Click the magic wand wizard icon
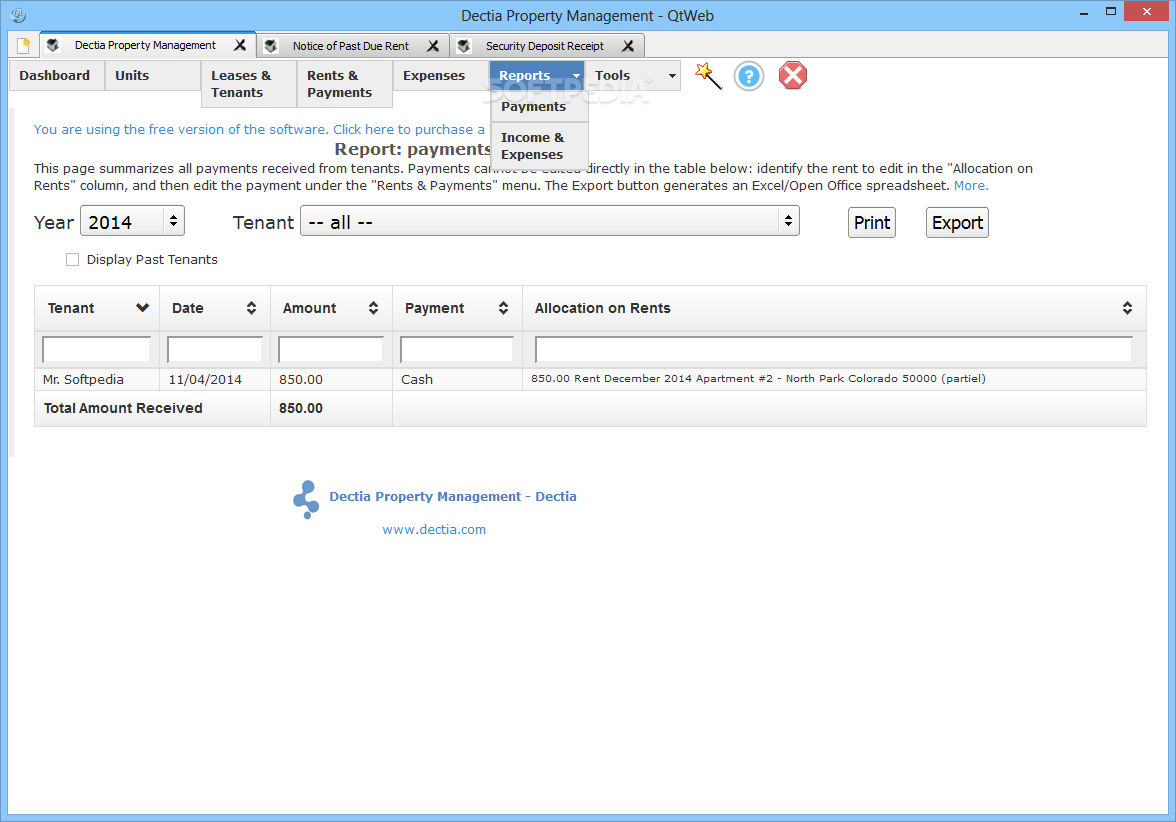Screen dimensions: 1176x822 (x=708, y=76)
